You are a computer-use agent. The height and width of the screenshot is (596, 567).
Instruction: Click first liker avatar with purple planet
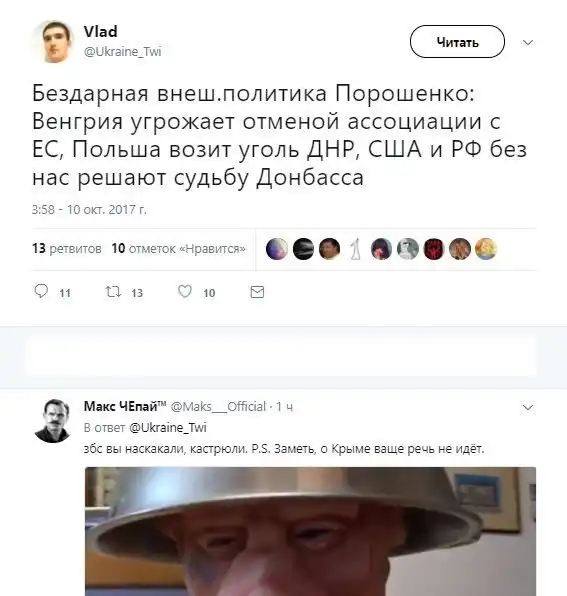[277, 249]
